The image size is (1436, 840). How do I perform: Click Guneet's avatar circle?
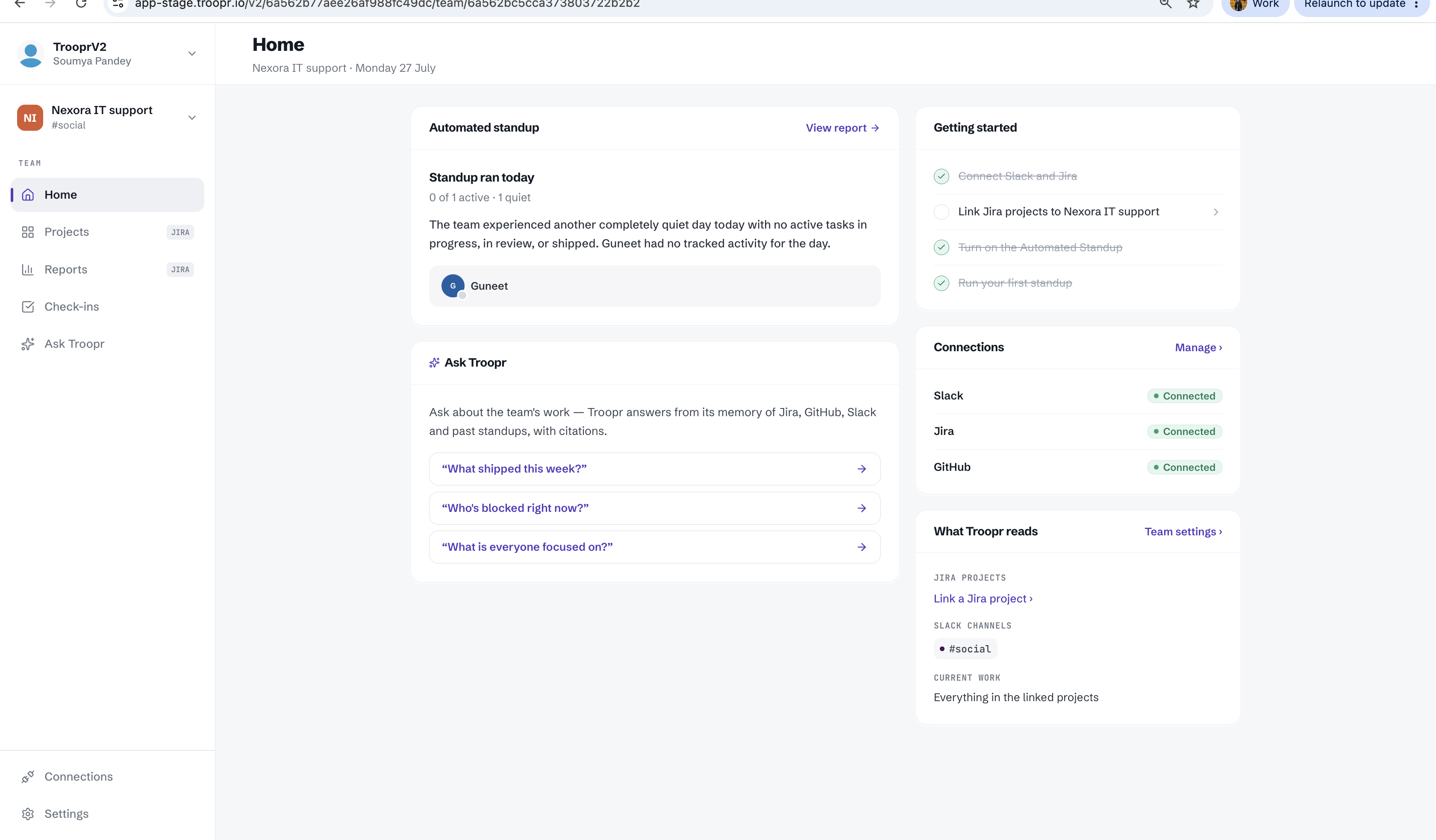tap(453, 286)
